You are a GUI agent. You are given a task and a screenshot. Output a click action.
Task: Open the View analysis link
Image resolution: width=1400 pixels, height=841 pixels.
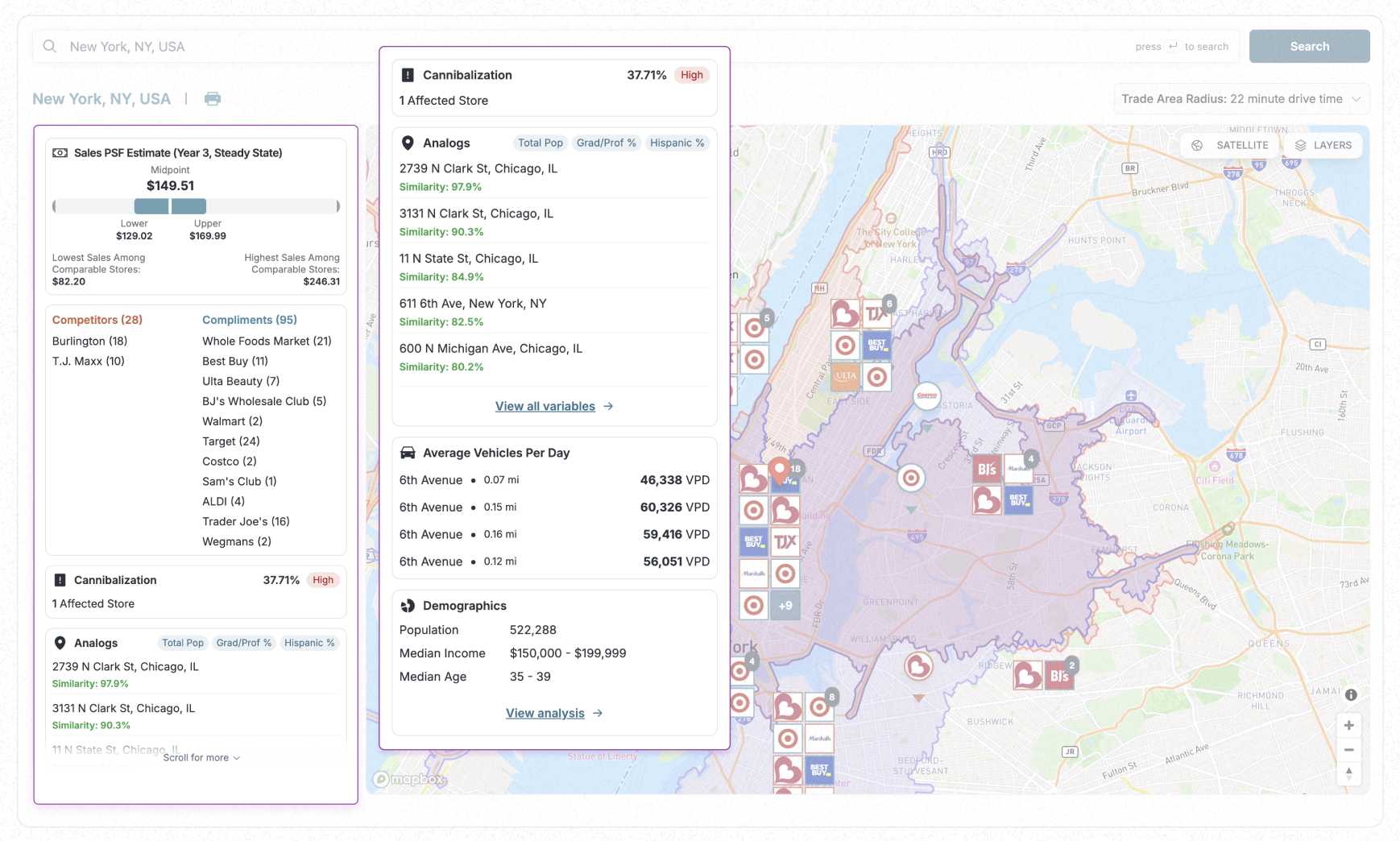tap(554, 713)
